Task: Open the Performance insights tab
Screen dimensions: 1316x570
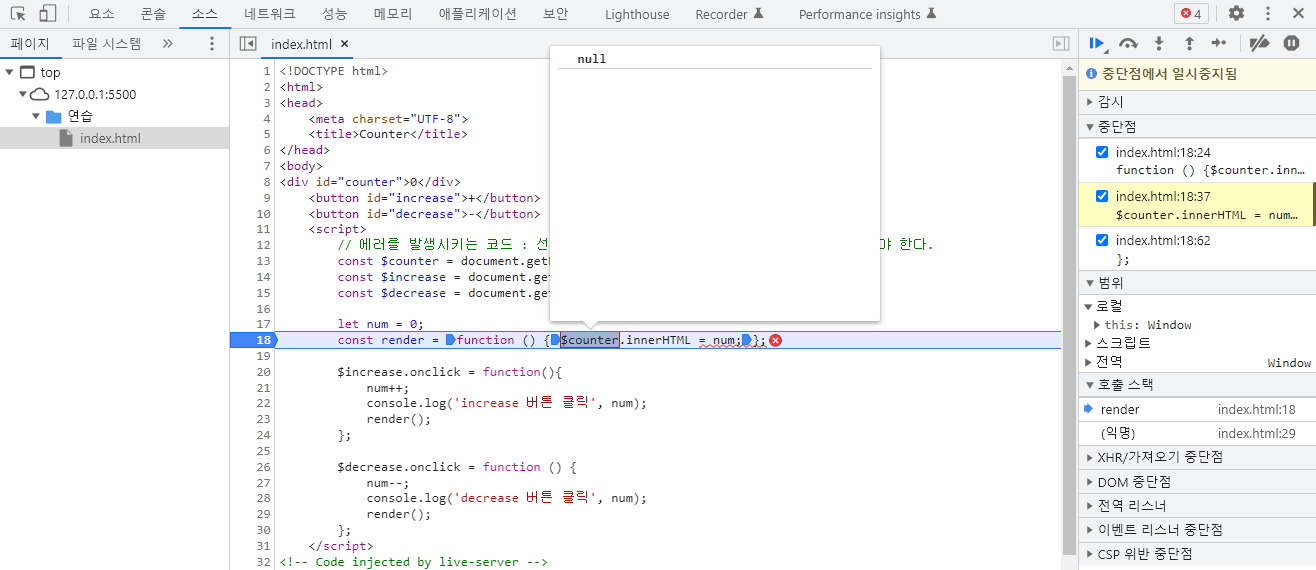Action: (867, 14)
